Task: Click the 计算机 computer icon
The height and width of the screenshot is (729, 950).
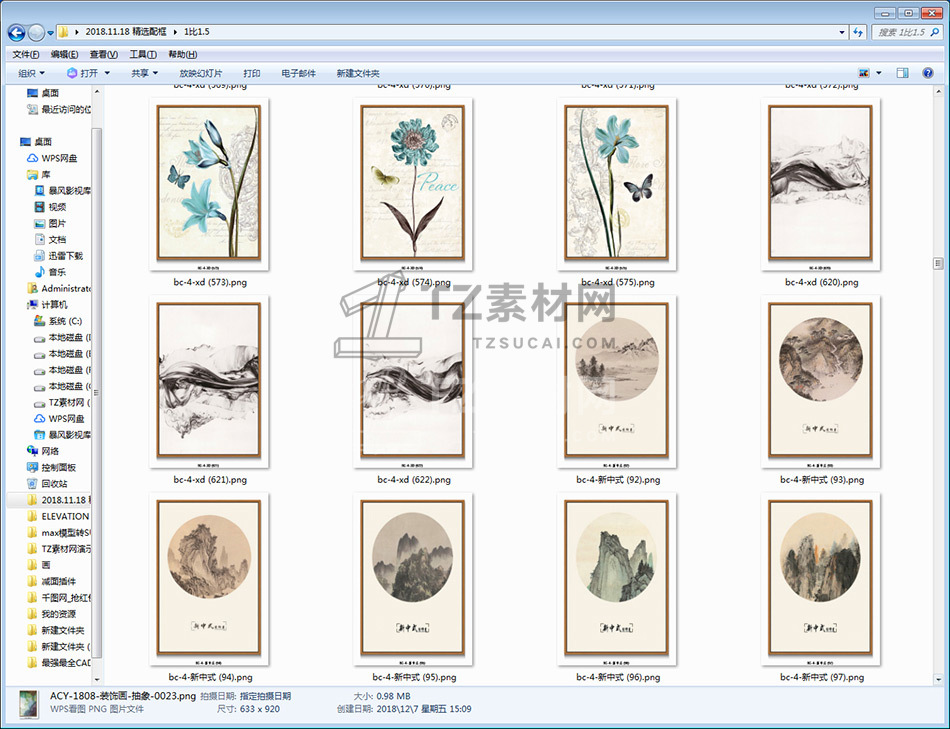Action: coord(32,305)
